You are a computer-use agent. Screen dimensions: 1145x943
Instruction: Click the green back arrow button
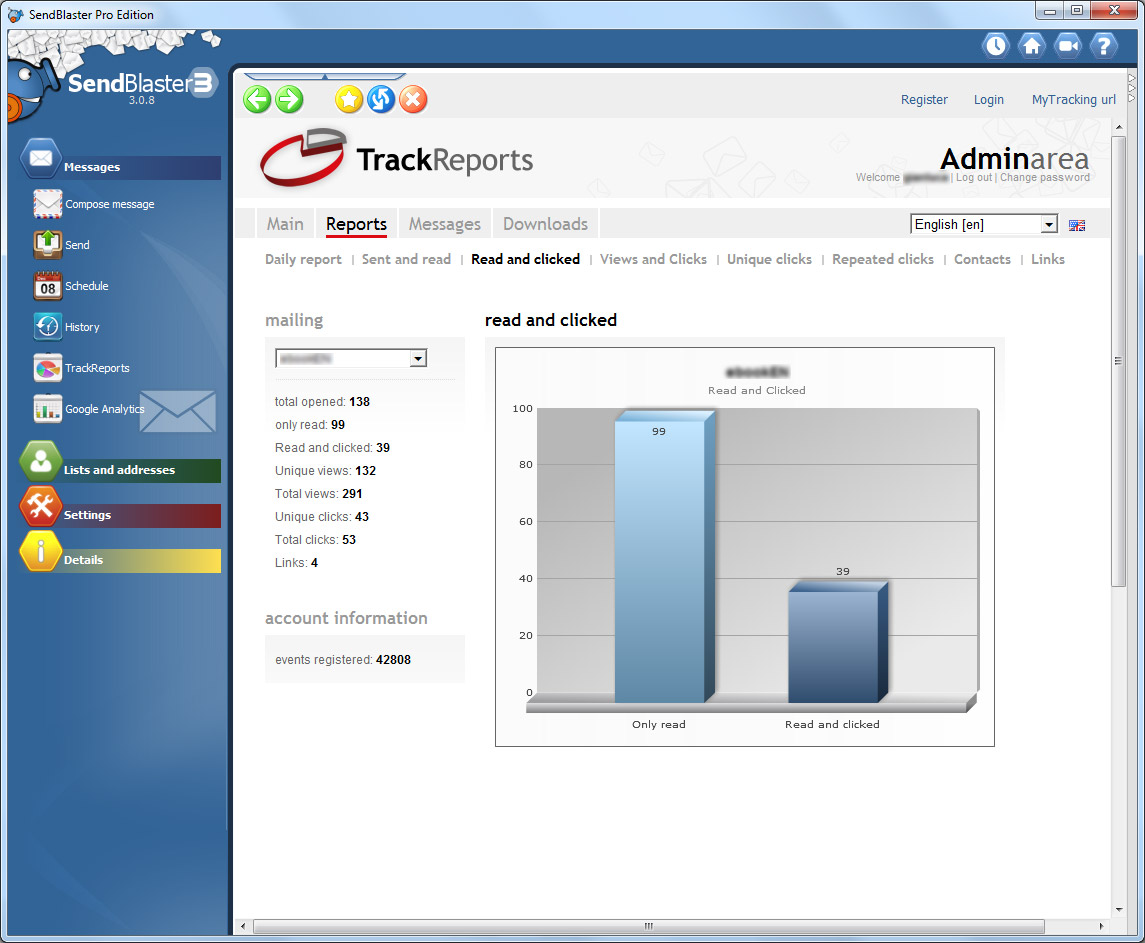pos(257,99)
